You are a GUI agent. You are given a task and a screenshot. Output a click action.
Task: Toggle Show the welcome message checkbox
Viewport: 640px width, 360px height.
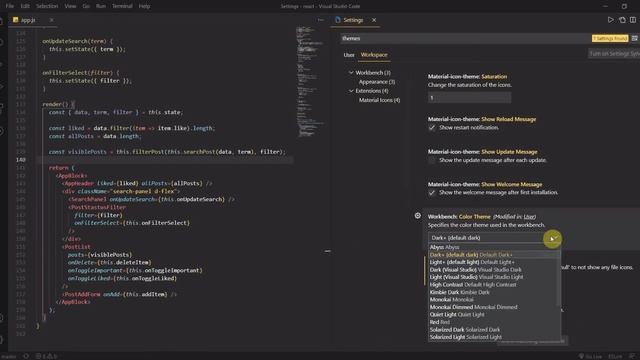432,193
